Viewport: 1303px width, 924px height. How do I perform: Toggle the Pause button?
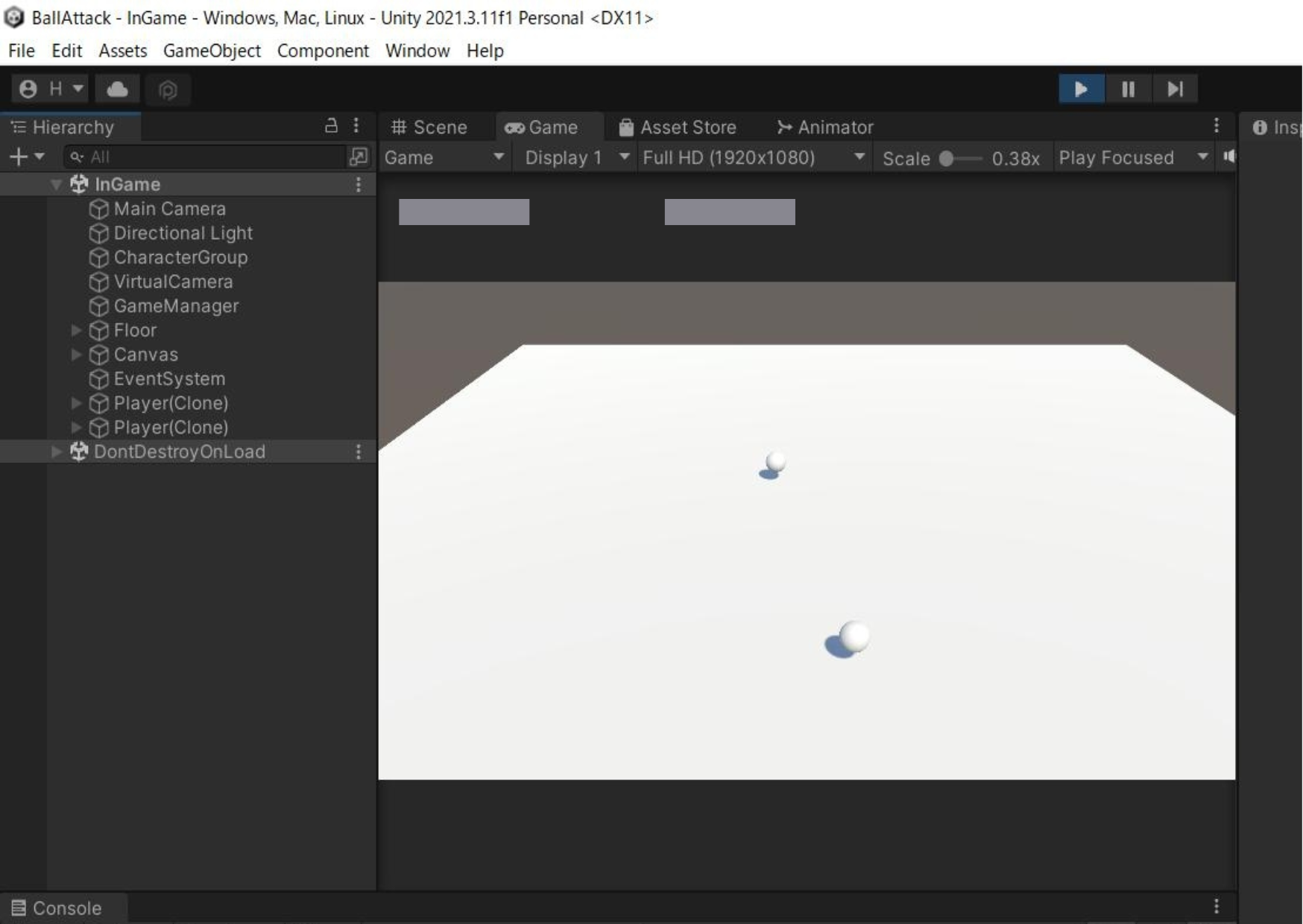click(1128, 89)
